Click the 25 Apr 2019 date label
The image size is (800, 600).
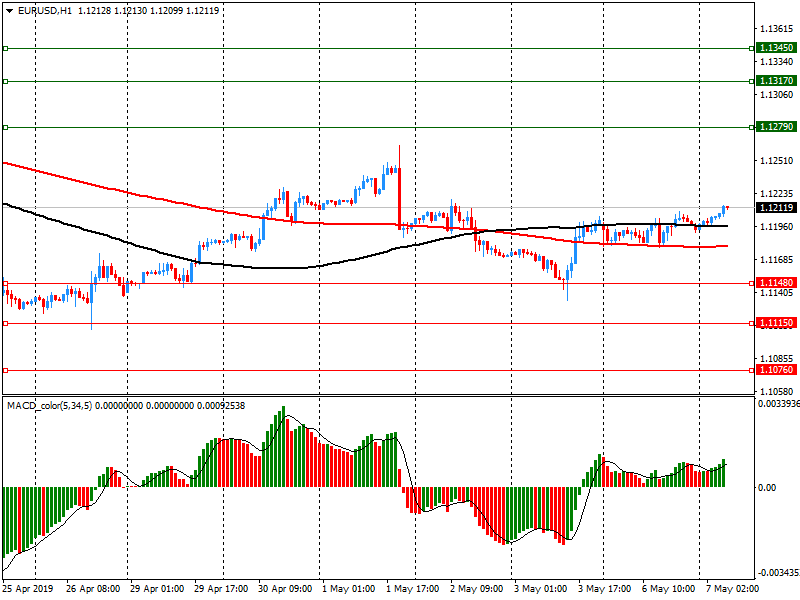point(28,589)
